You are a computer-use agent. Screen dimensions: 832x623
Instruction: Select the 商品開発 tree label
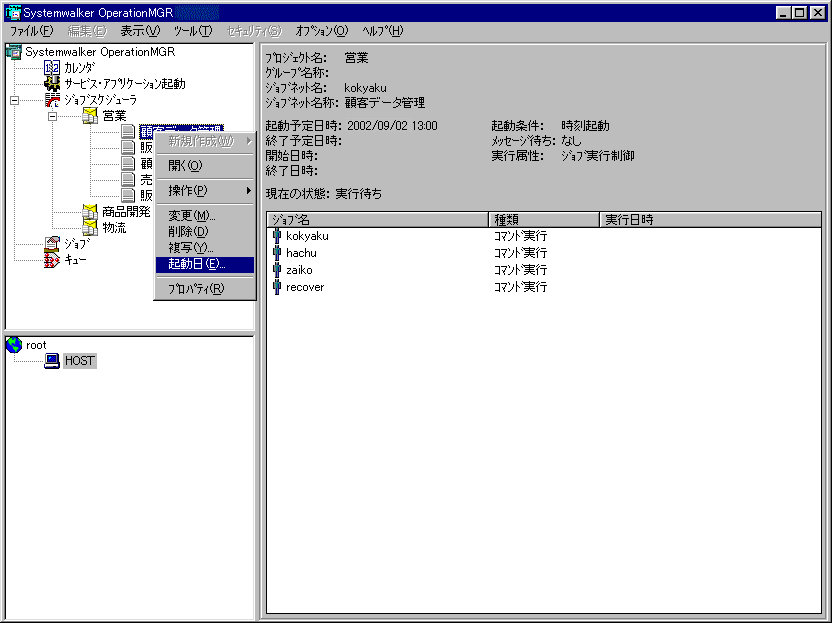[x=126, y=212]
